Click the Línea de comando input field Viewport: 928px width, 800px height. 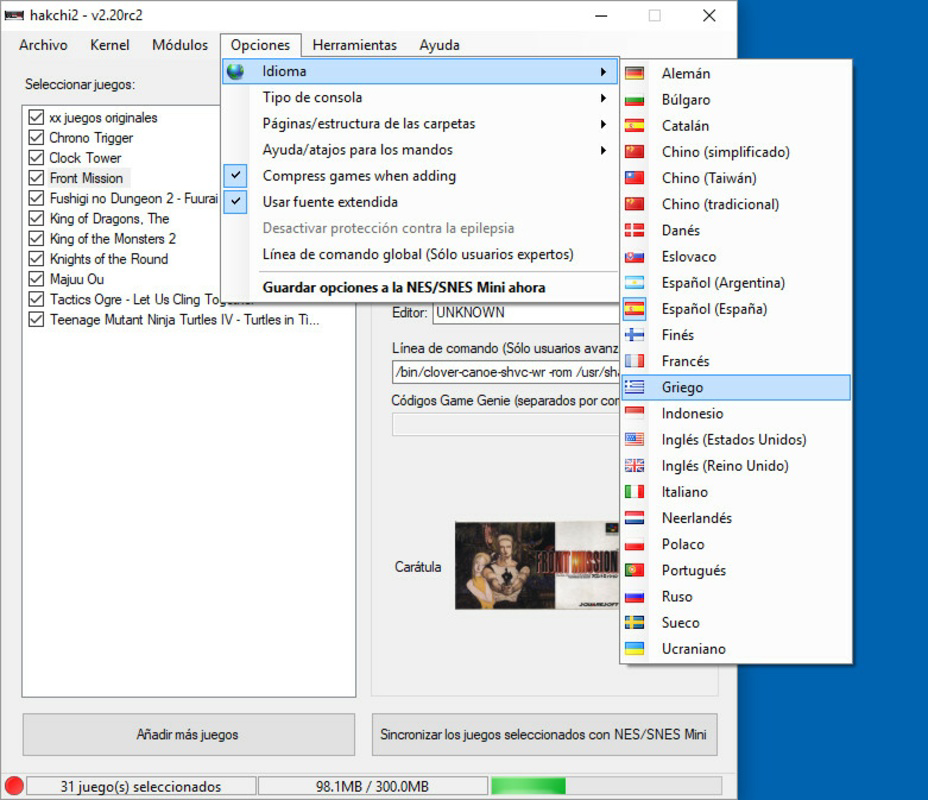tap(505, 372)
